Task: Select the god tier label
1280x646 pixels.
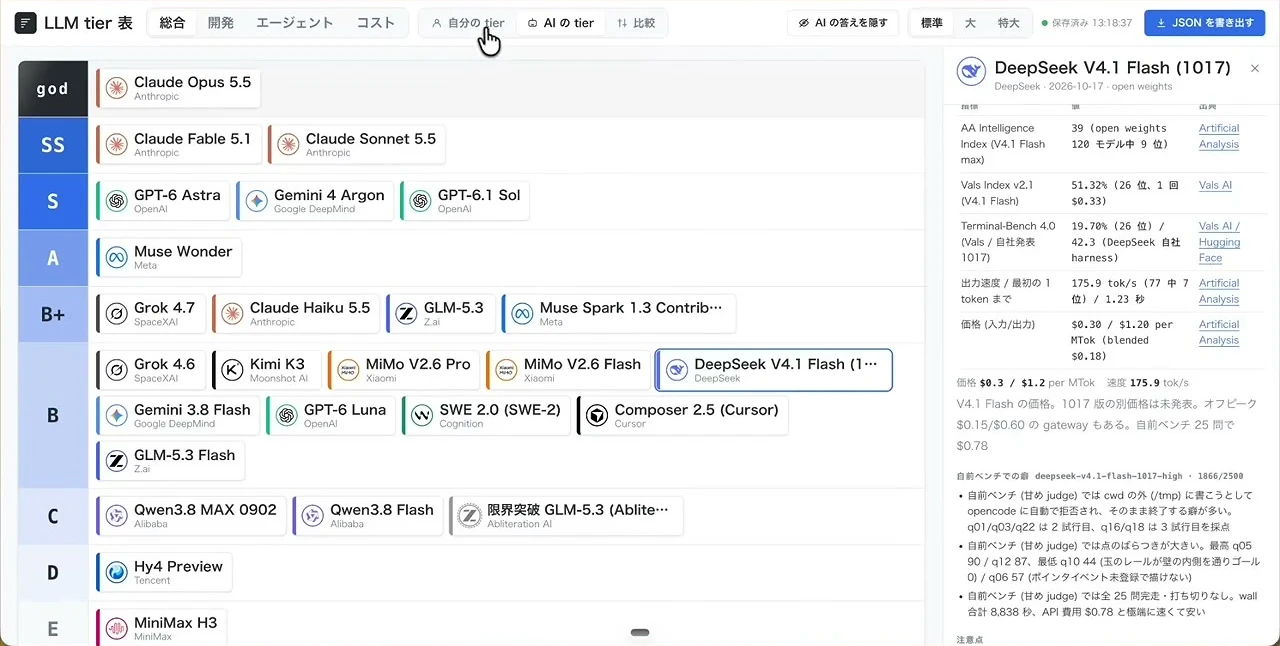Action: click(x=53, y=89)
